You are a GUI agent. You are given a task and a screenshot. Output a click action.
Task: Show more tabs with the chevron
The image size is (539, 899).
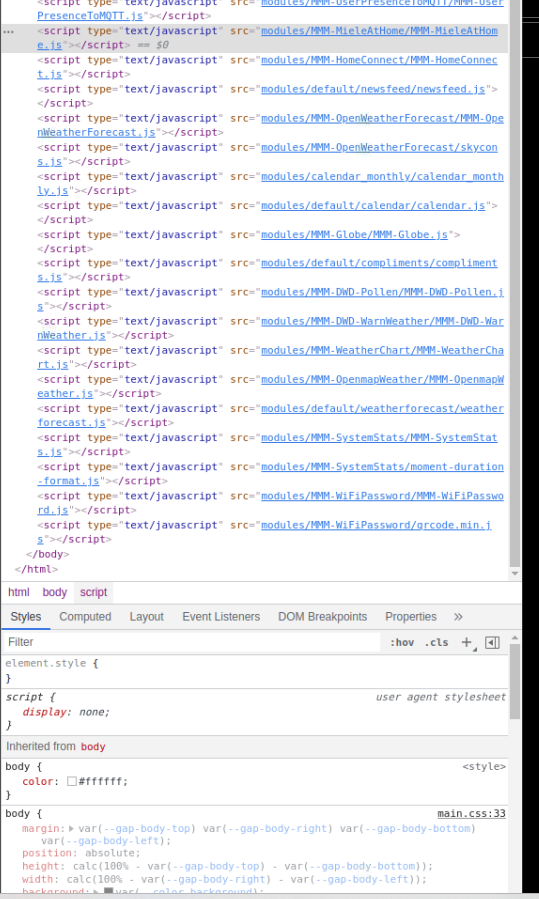point(458,617)
